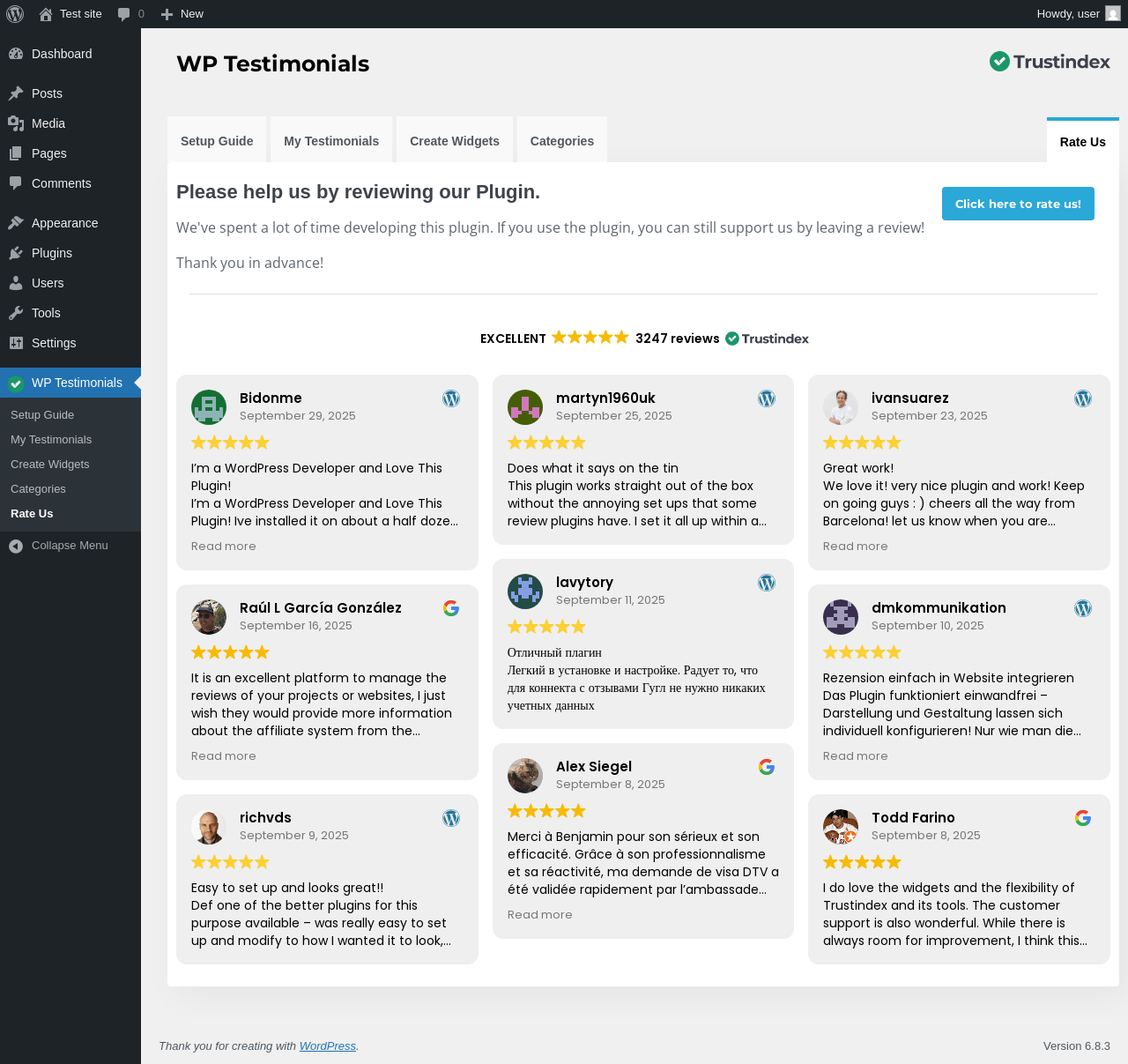Click martyn1960uk's reviewer avatar
1128x1064 pixels.
[525, 407]
